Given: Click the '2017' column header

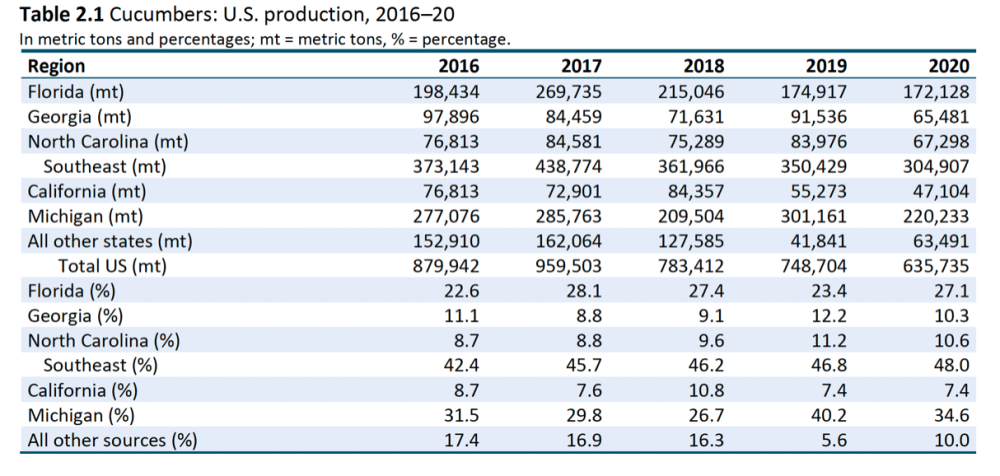Looking at the screenshot, I should coord(581,66).
